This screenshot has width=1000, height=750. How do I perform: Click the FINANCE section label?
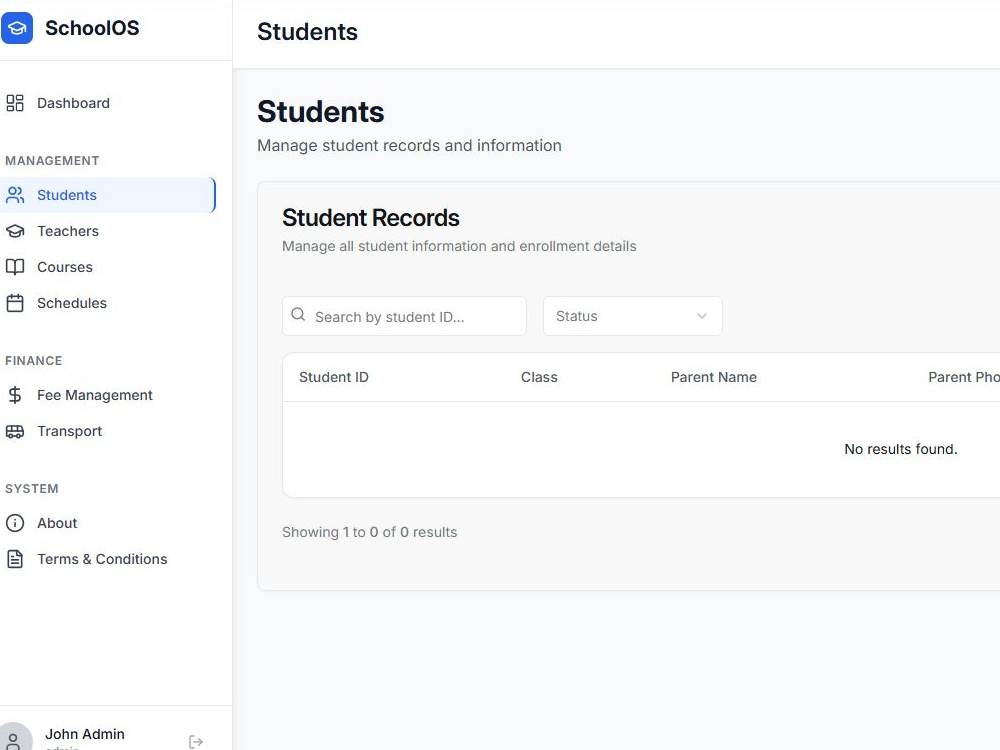click(x=34, y=361)
